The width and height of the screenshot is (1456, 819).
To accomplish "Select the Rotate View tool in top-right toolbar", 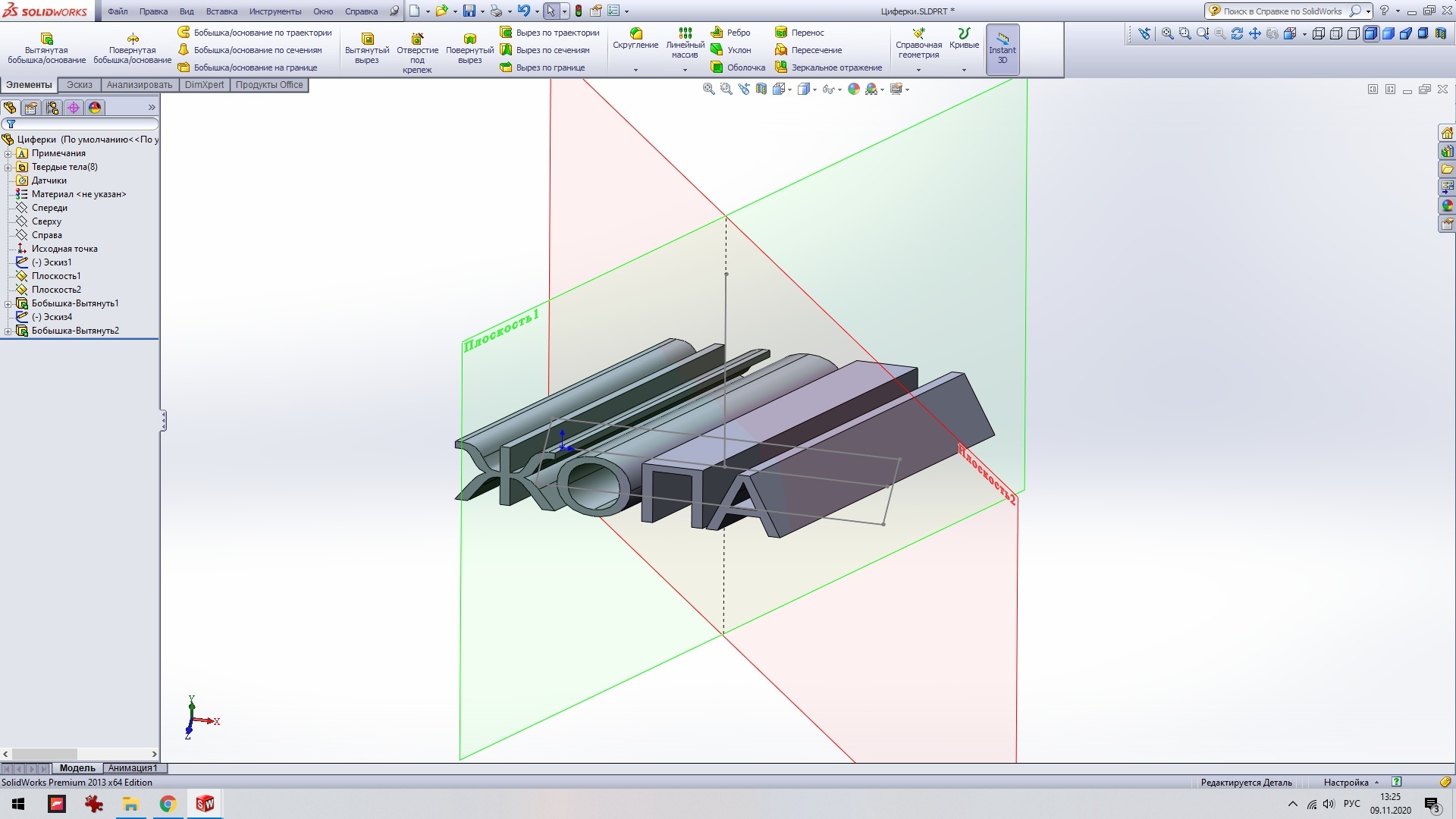I will [1237, 33].
